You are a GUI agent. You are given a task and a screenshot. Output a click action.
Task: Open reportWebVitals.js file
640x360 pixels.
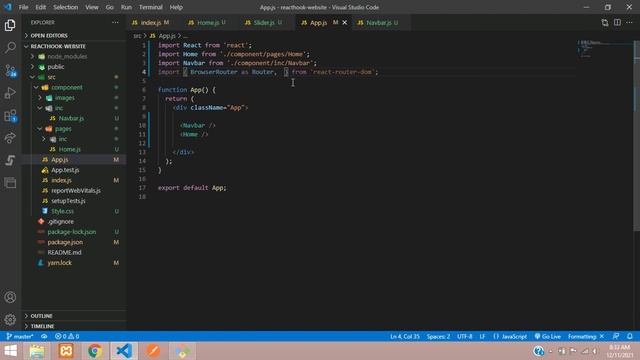76,191
